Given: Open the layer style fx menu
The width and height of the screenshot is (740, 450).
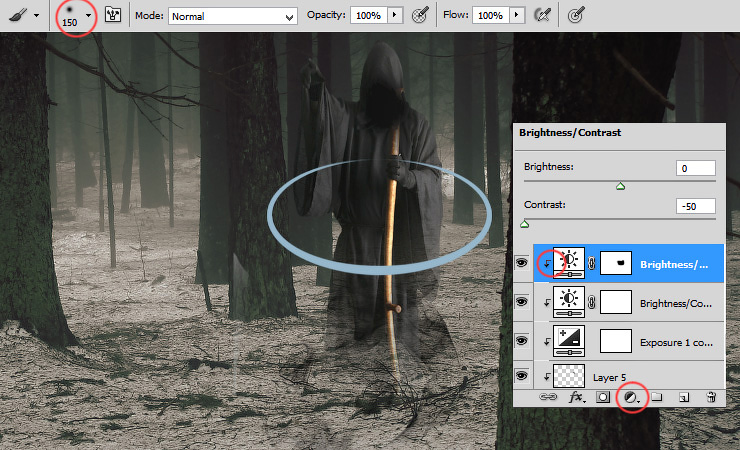Looking at the screenshot, I should 576,398.
